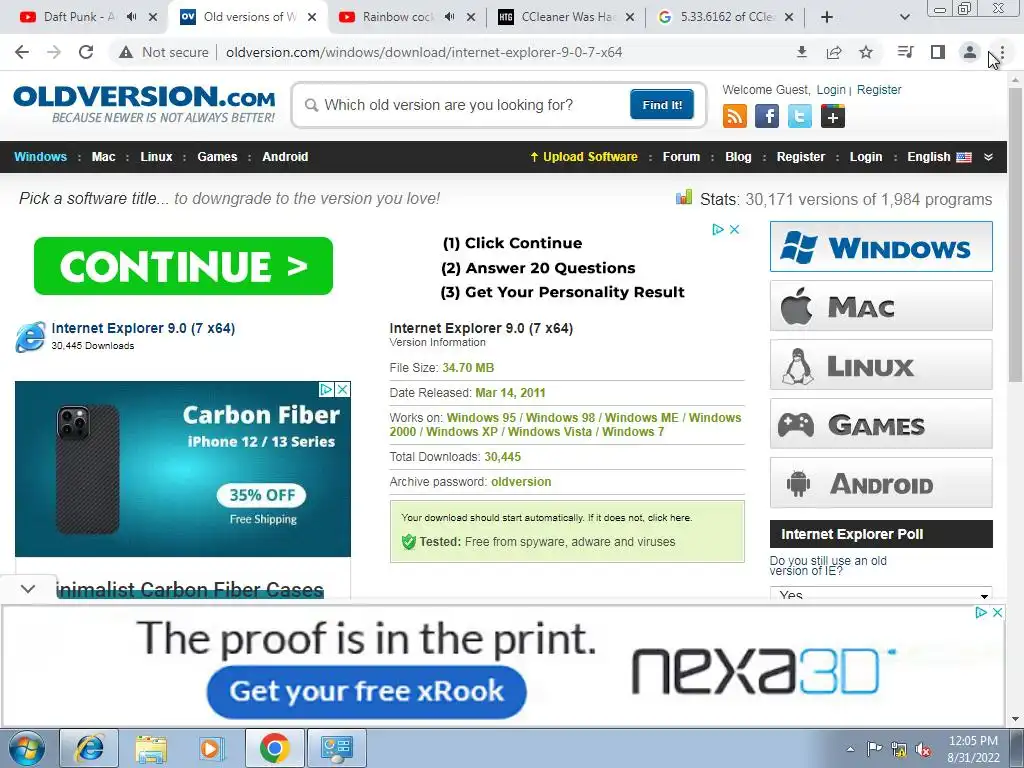This screenshot has width=1024, height=768.
Task: Open the Mac menu item
Action: point(103,157)
